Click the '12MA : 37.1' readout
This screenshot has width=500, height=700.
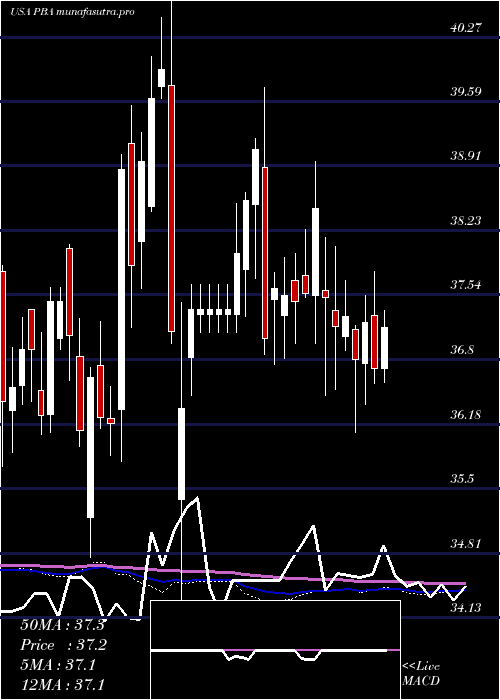pyautogui.click(x=62, y=685)
